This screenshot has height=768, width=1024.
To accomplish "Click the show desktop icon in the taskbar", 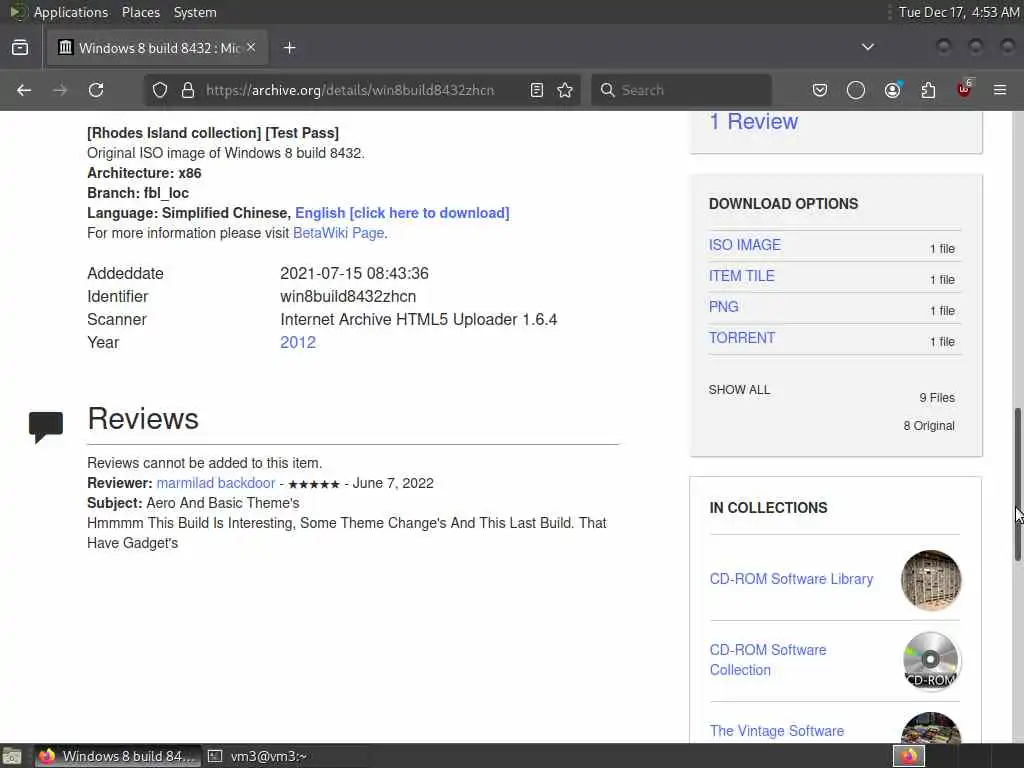I will 11,756.
